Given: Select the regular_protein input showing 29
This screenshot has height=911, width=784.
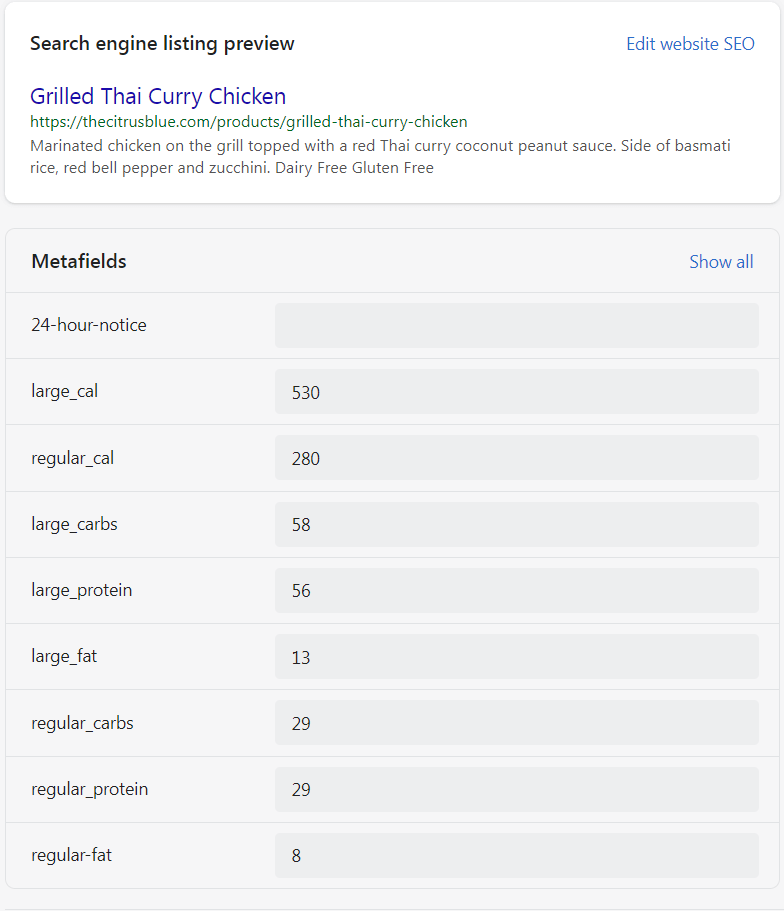Looking at the screenshot, I should pyautogui.click(x=516, y=789).
